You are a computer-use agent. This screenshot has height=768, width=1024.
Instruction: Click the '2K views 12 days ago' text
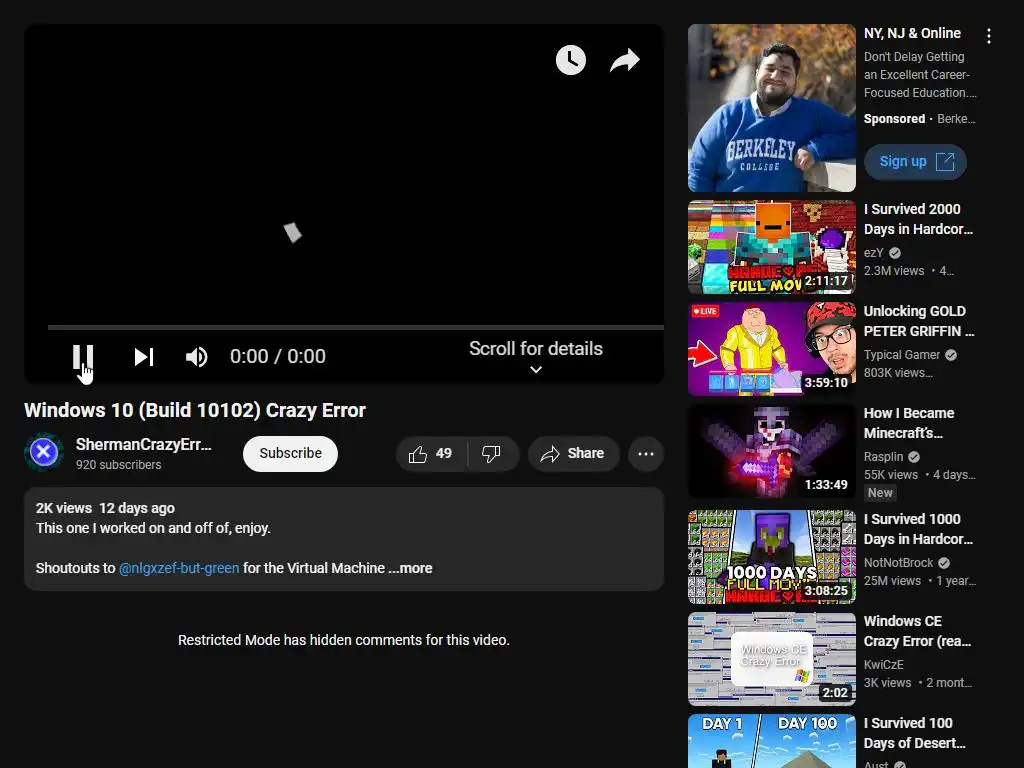click(x=105, y=508)
